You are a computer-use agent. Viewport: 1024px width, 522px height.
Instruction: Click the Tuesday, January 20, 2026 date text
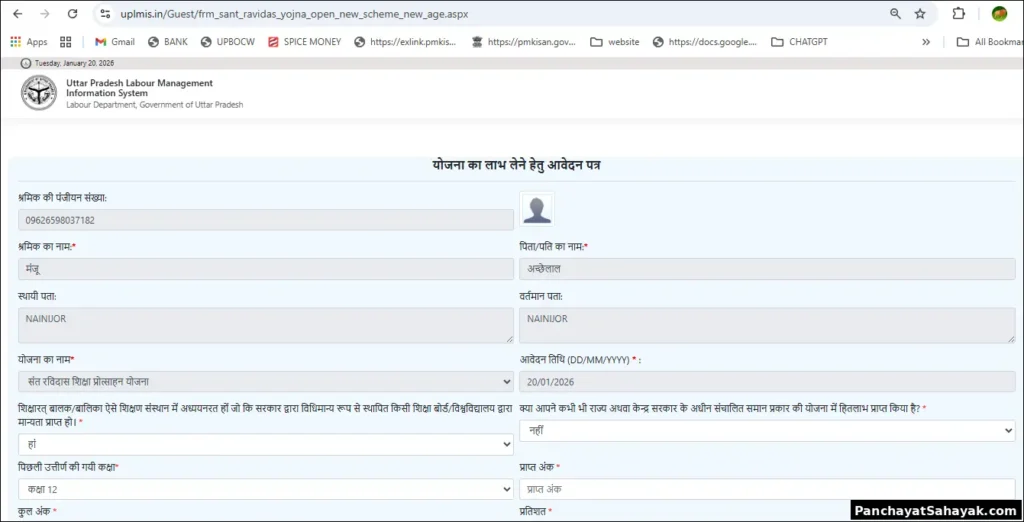tap(74, 63)
